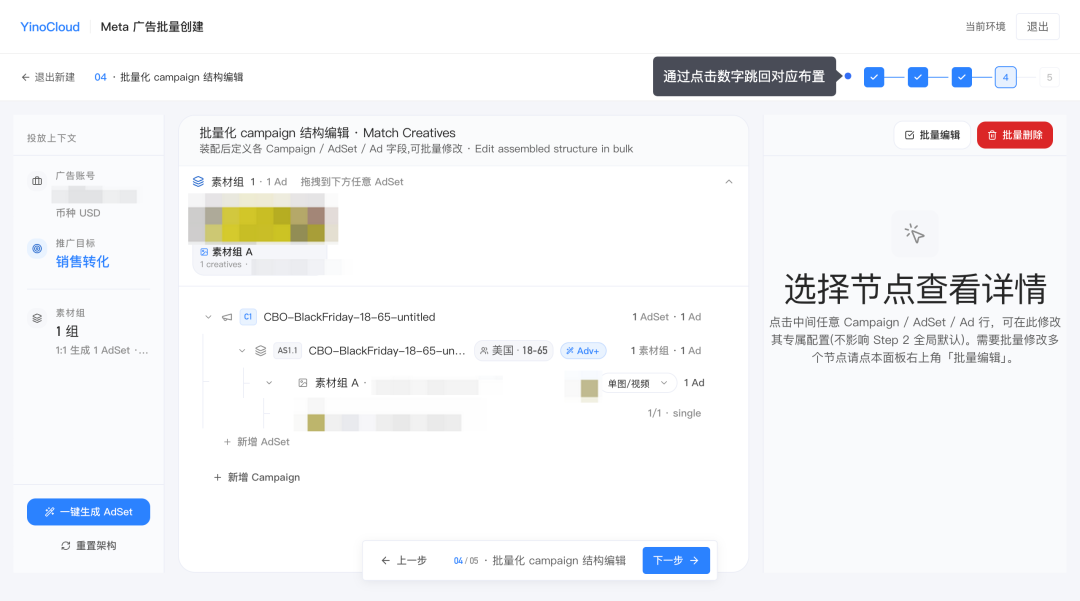This screenshot has width=1080, height=601.
Task: Click image icon in 素材组 A tree row
Action: pyautogui.click(x=302, y=383)
